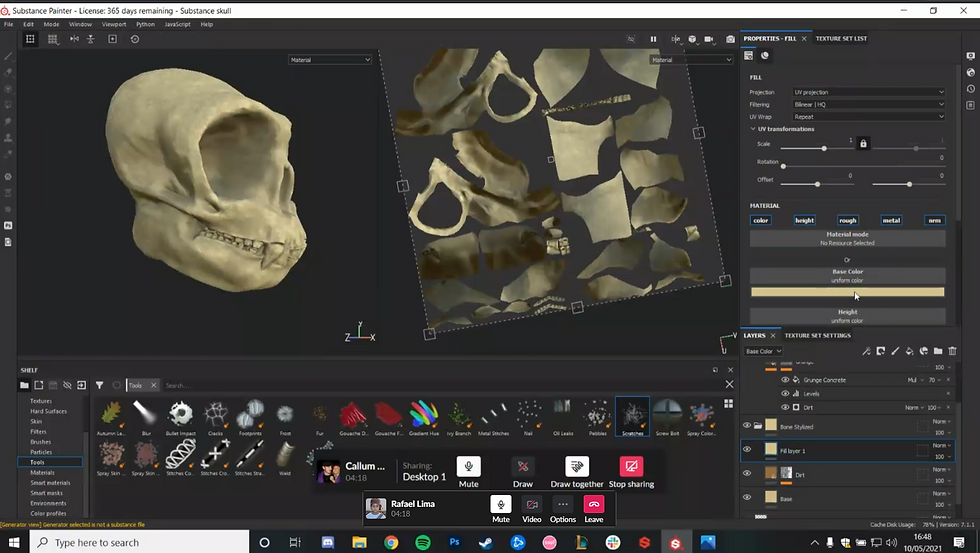Click the Material mode button

pos(847,238)
